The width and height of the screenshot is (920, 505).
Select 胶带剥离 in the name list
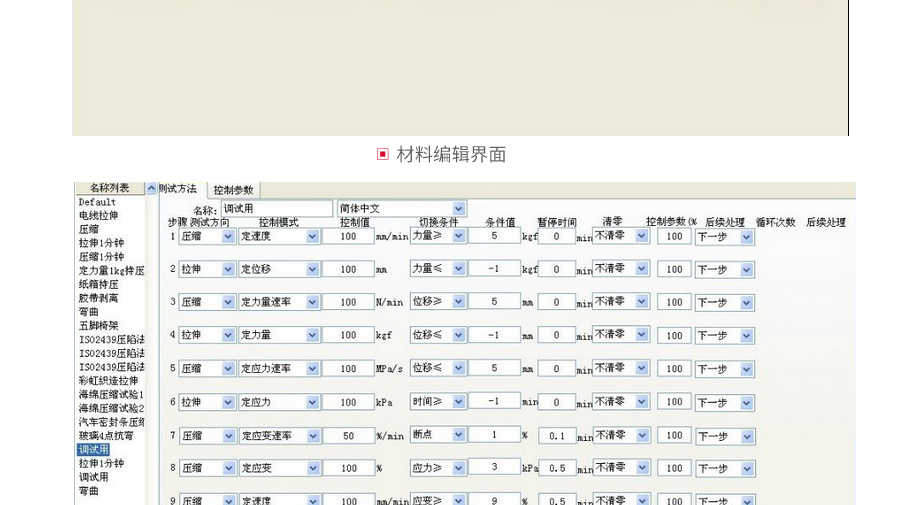[x=99, y=298]
